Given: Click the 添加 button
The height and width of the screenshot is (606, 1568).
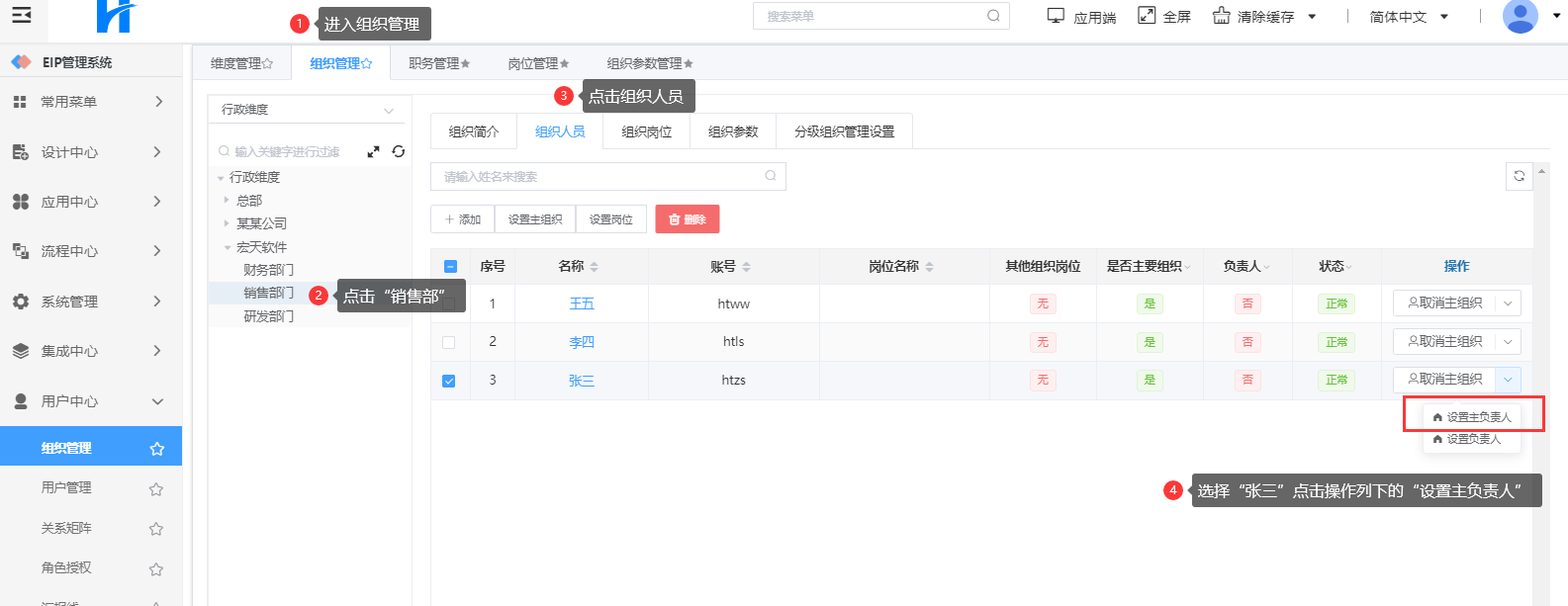Looking at the screenshot, I should [462, 219].
